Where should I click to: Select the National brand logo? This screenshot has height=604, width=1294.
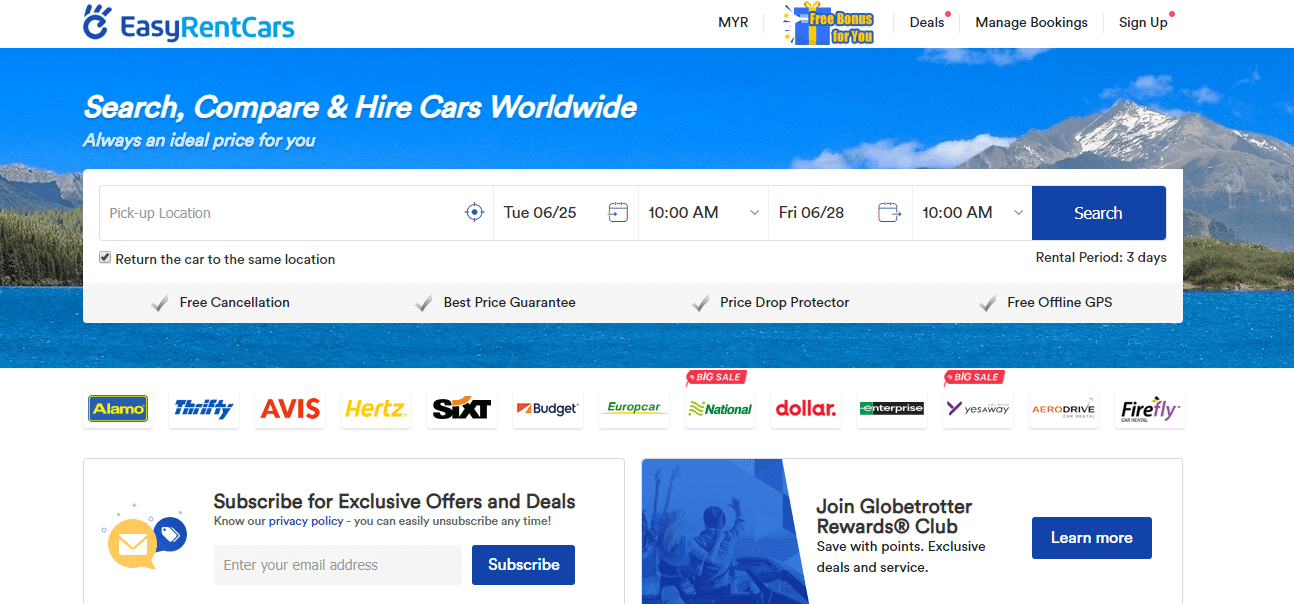click(x=720, y=408)
